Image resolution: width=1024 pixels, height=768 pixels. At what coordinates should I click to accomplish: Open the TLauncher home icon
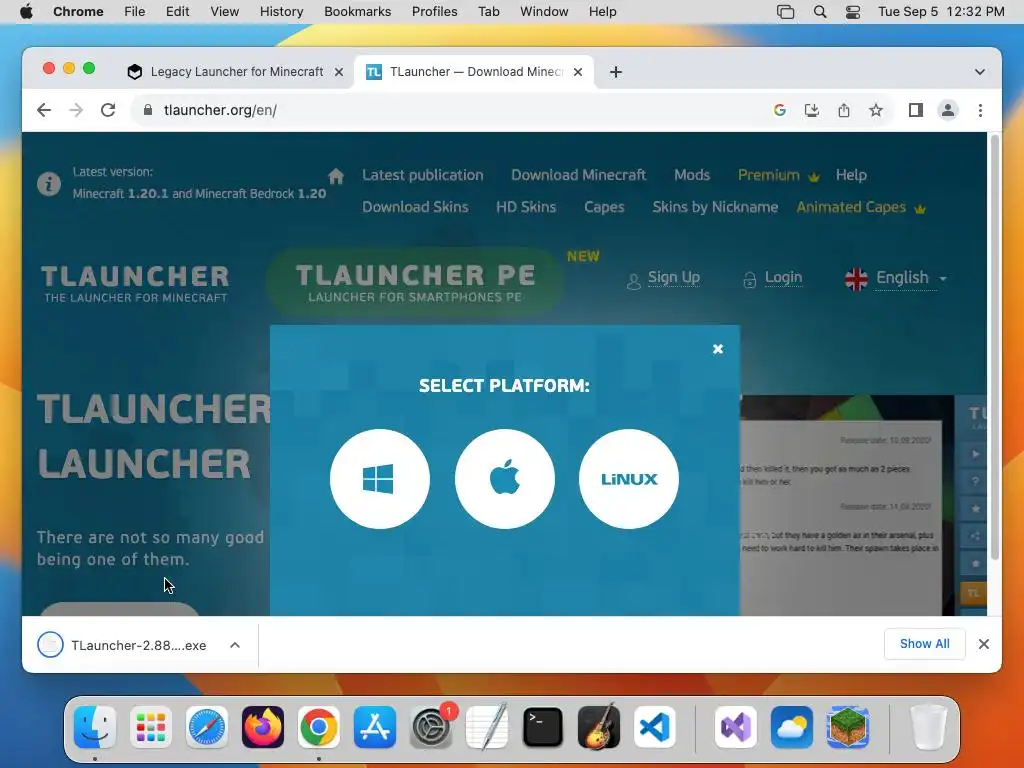click(x=336, y=176)
